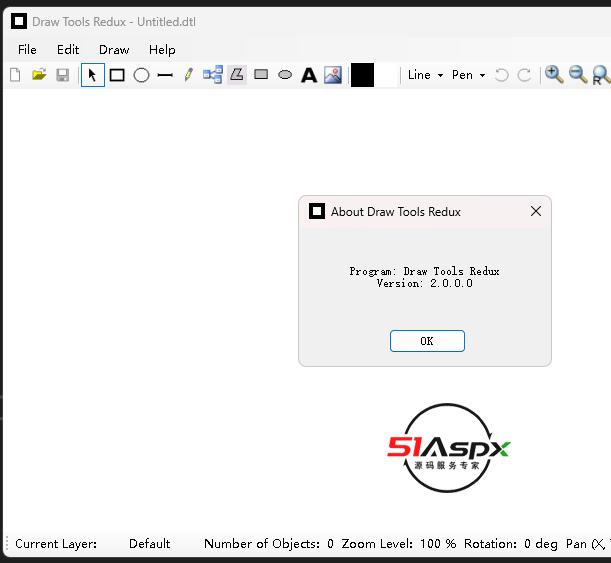This screenshot has height=563, width=611.
Task: Click the Program: Draw Tools Redux text
Action: tap(424, 271)
